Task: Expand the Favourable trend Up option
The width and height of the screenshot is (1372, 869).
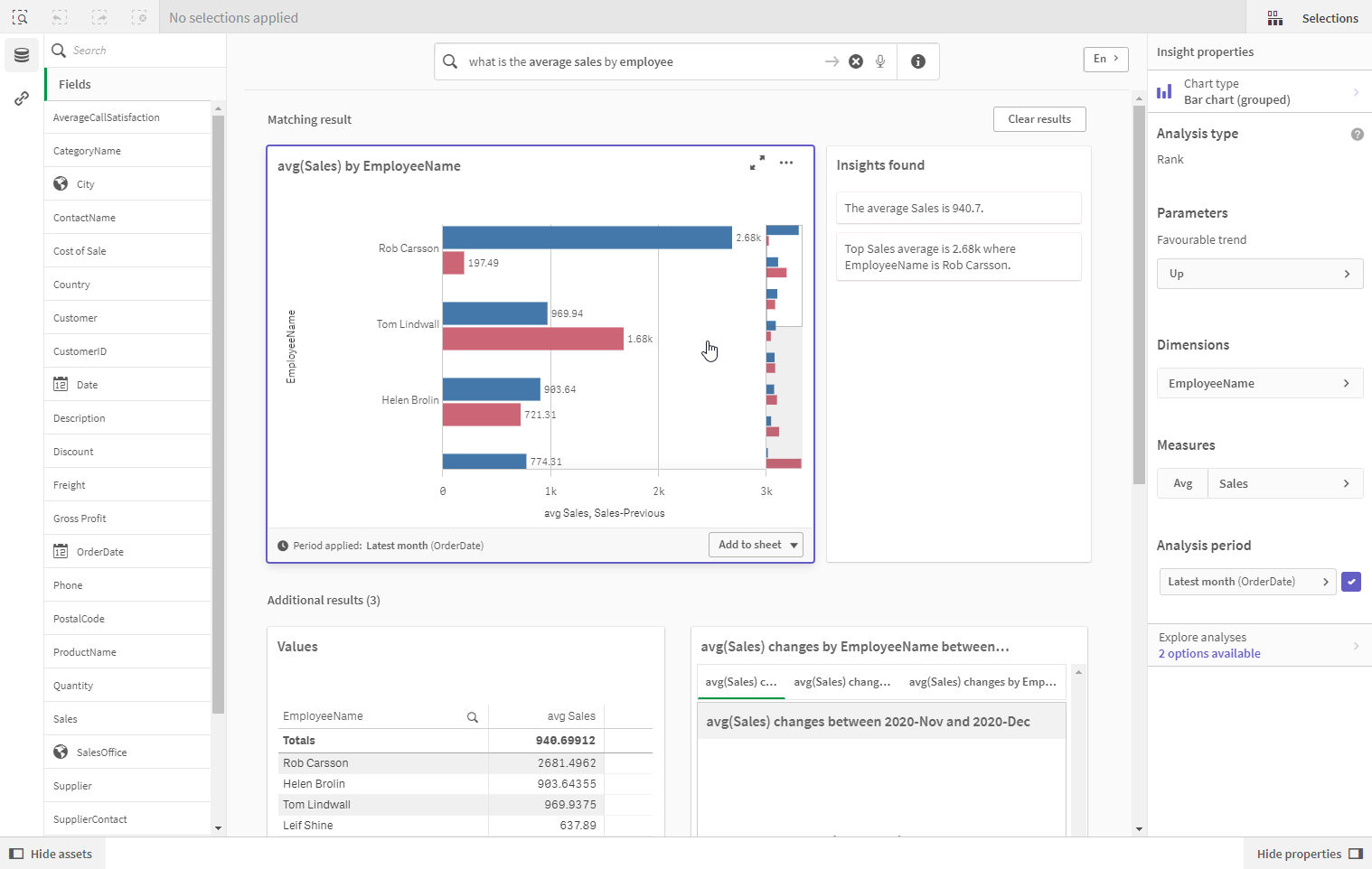Action: [x=1259, y=274]
